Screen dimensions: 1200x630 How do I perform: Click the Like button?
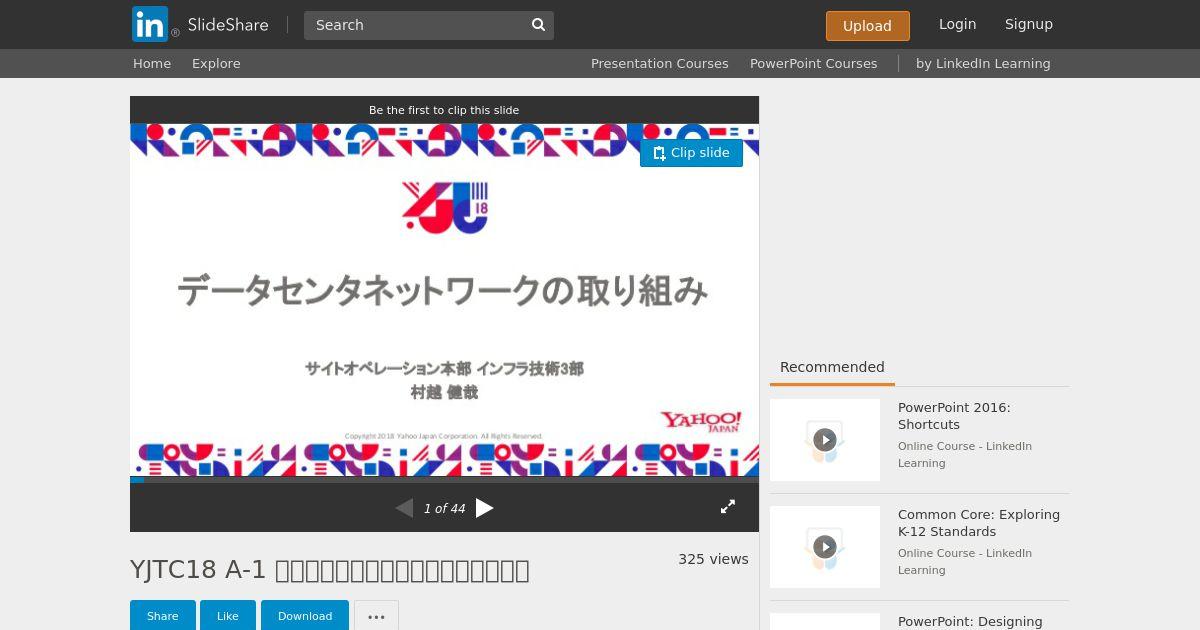tap(228, 616)
